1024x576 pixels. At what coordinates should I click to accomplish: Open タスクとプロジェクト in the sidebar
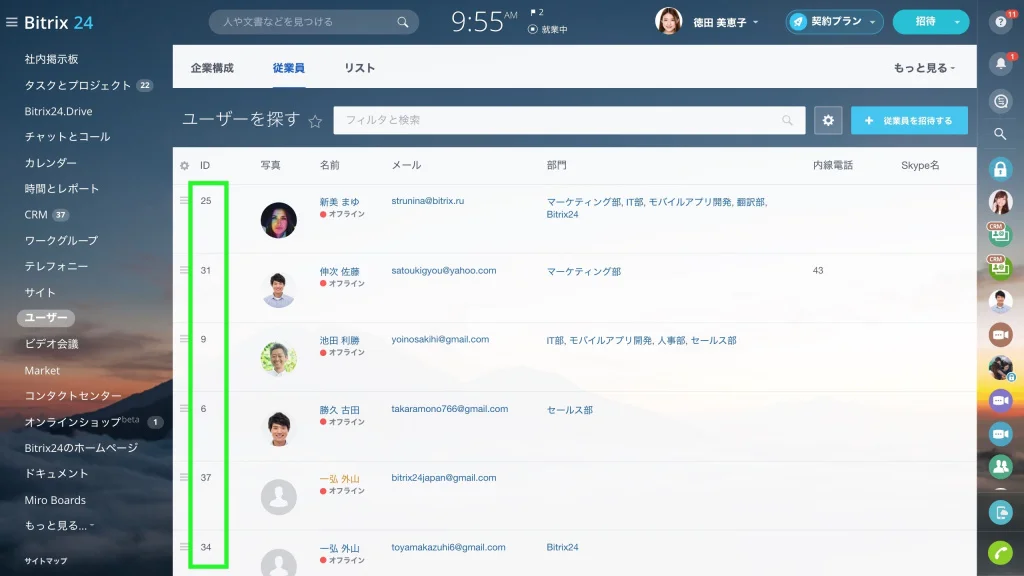click(x=78, y=86)
